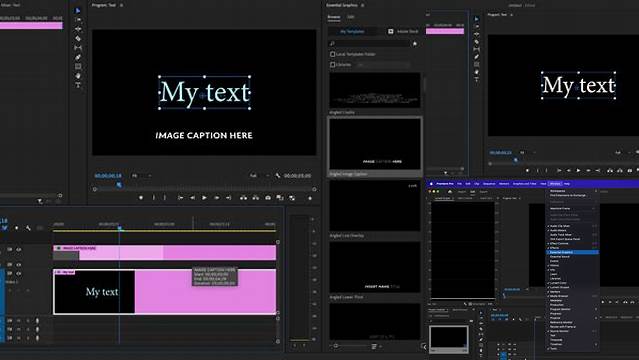
Task: Select the Selection tool in the left toolbar
Action: (x=78, y=11)
